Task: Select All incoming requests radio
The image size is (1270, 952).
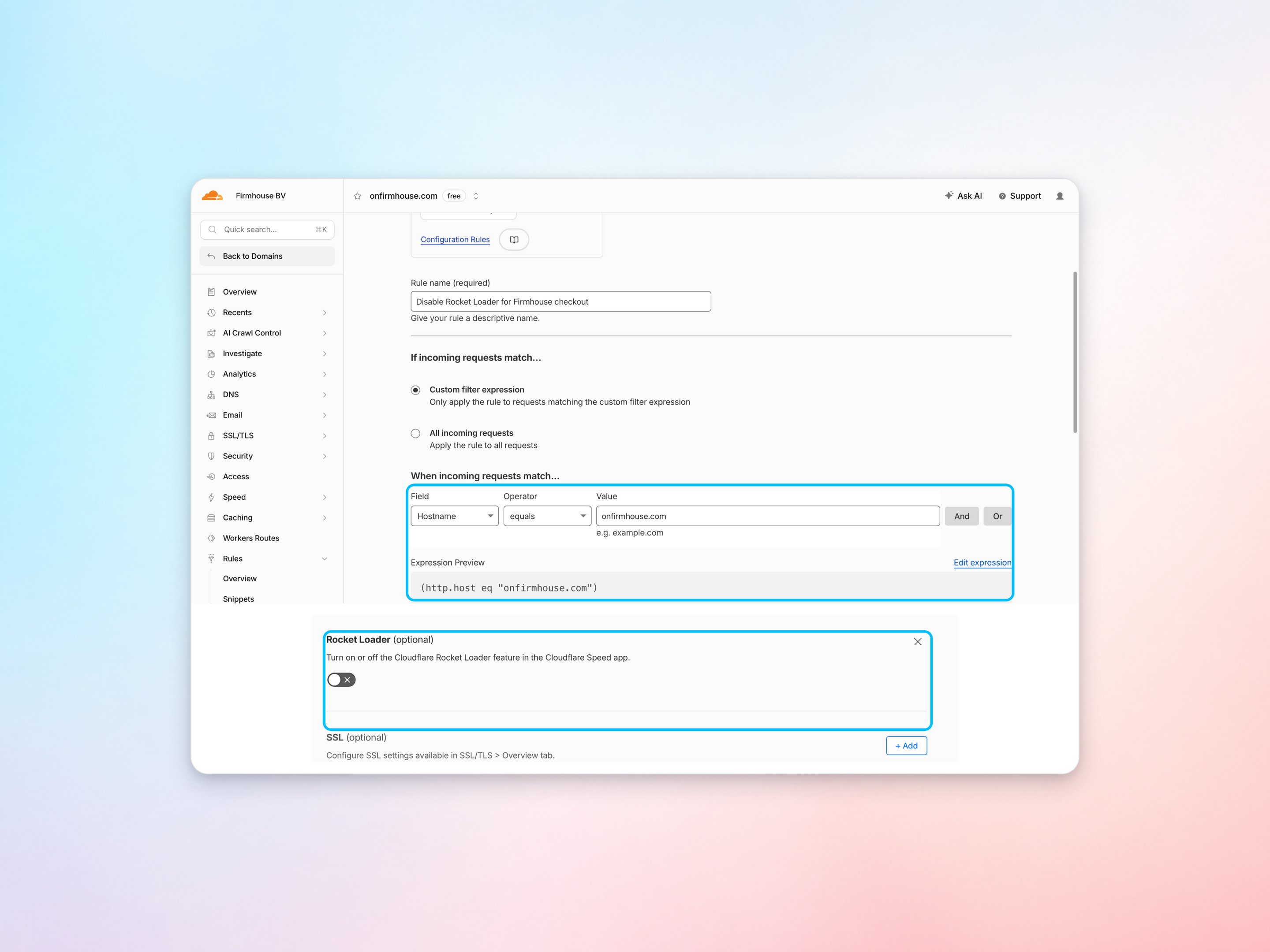Action: click(416, 434)
